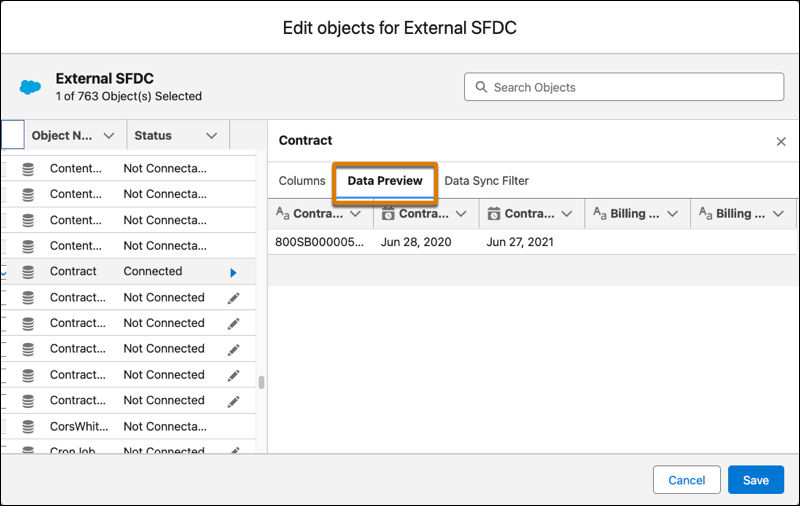Click the calendar icon in column above Jun 28, 2020
The height and width of the screenshot is (506, 800).
388,214
